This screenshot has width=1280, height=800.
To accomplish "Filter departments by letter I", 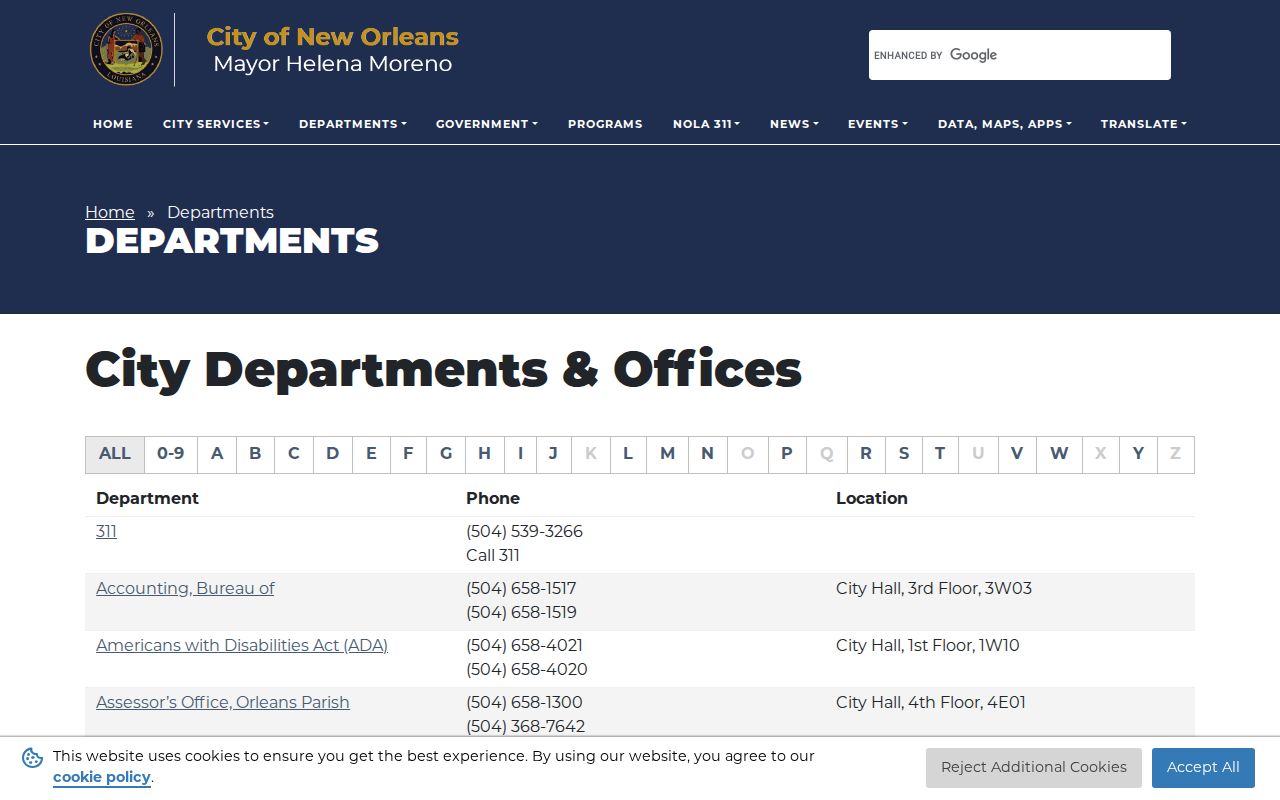I will click(520, 454).
